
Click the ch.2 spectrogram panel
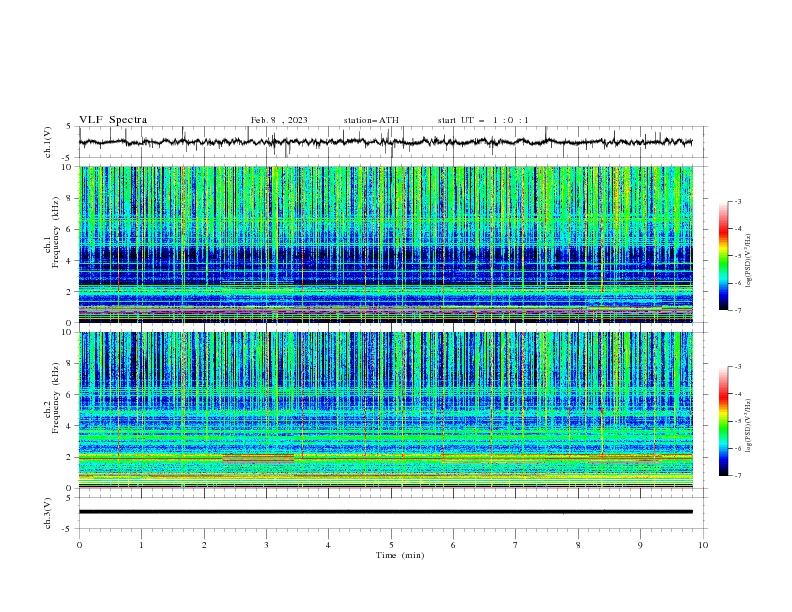386,410
